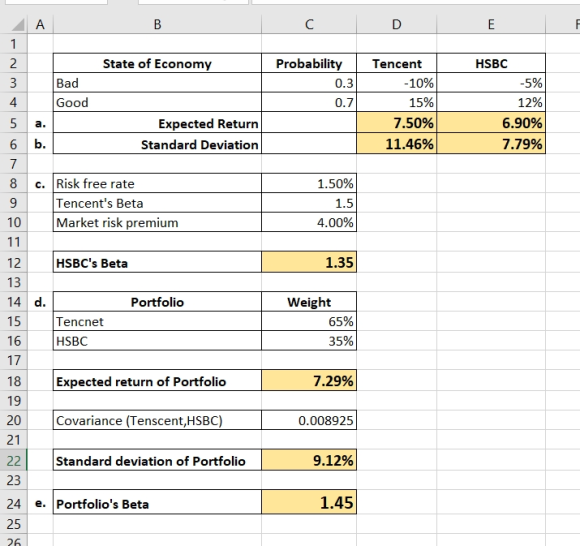Select row 22 header
The width and height of the screenshot is (580, 546).
tap(14, 461)
